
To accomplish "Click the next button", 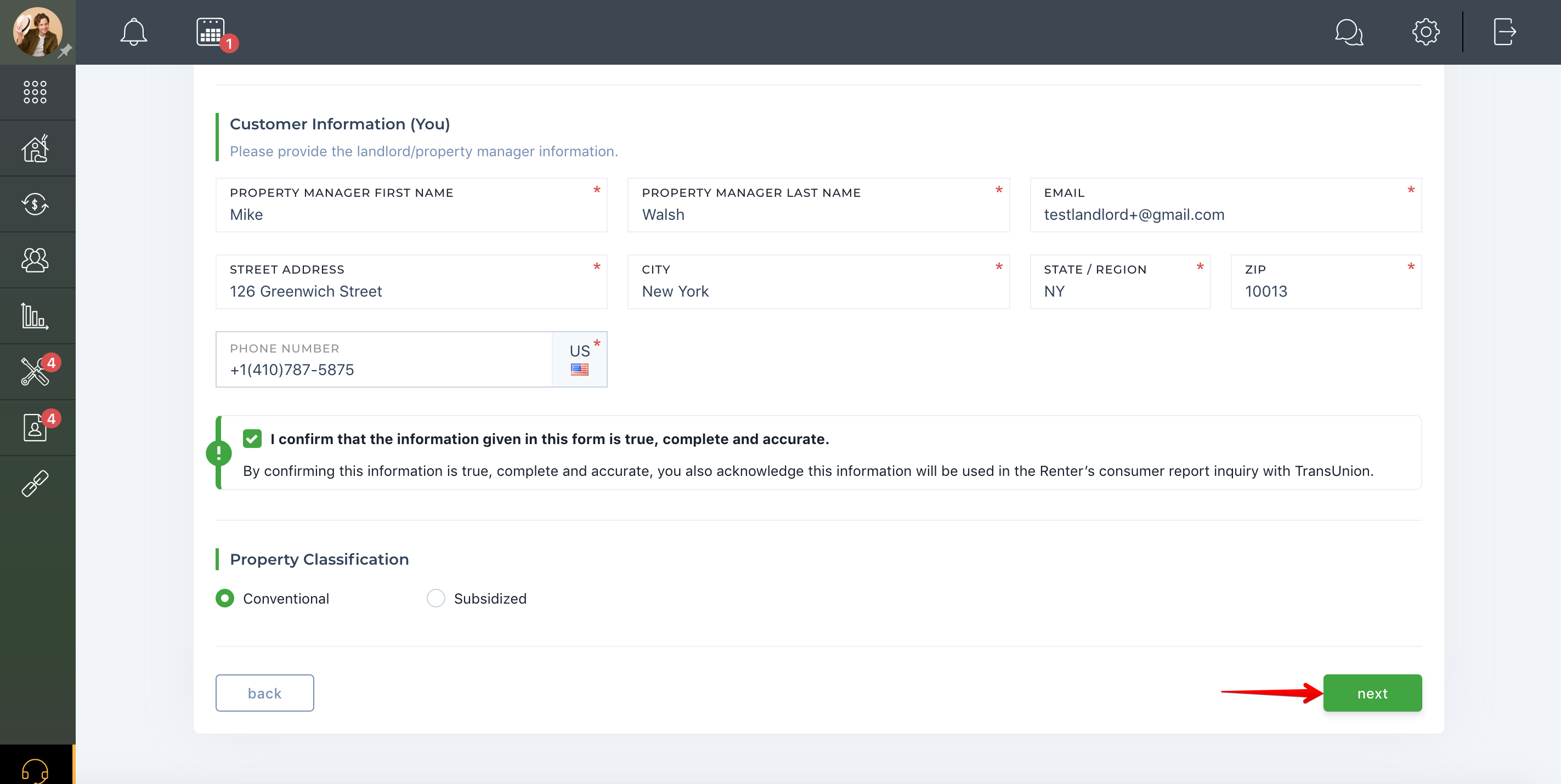I will pos(1372,692).
